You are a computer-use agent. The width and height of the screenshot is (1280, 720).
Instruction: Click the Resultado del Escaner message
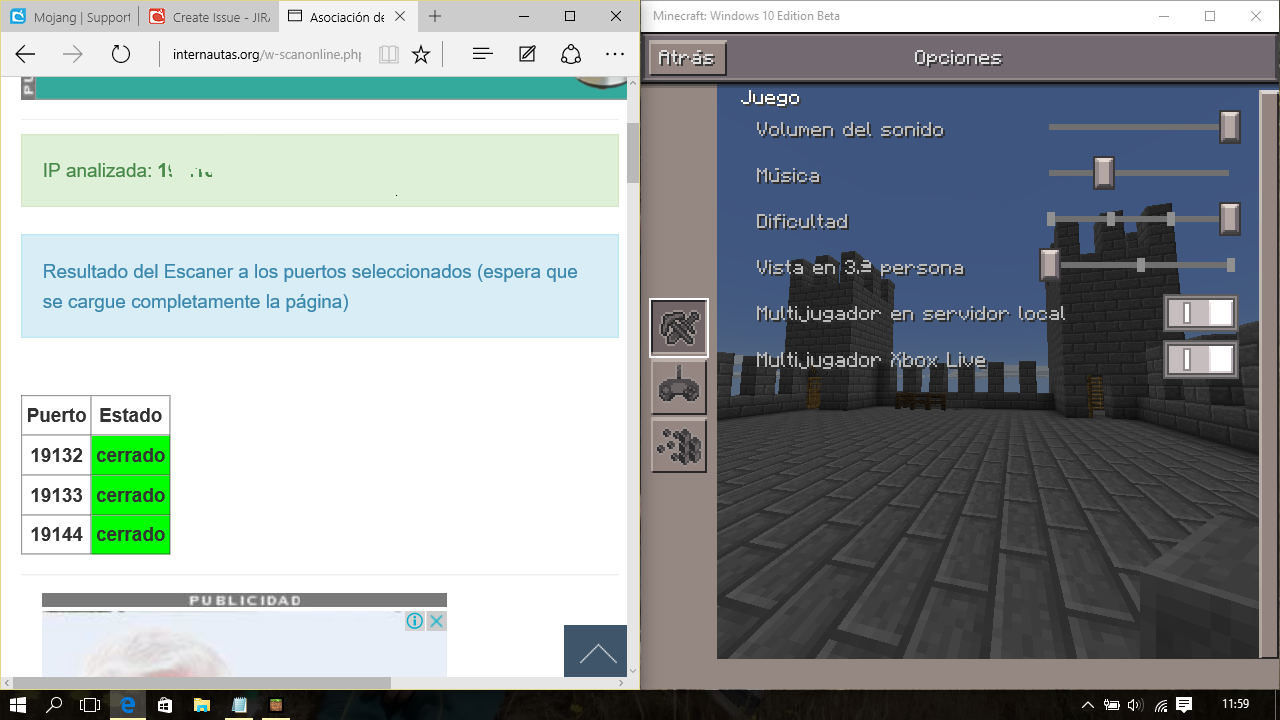pos(310,286)
